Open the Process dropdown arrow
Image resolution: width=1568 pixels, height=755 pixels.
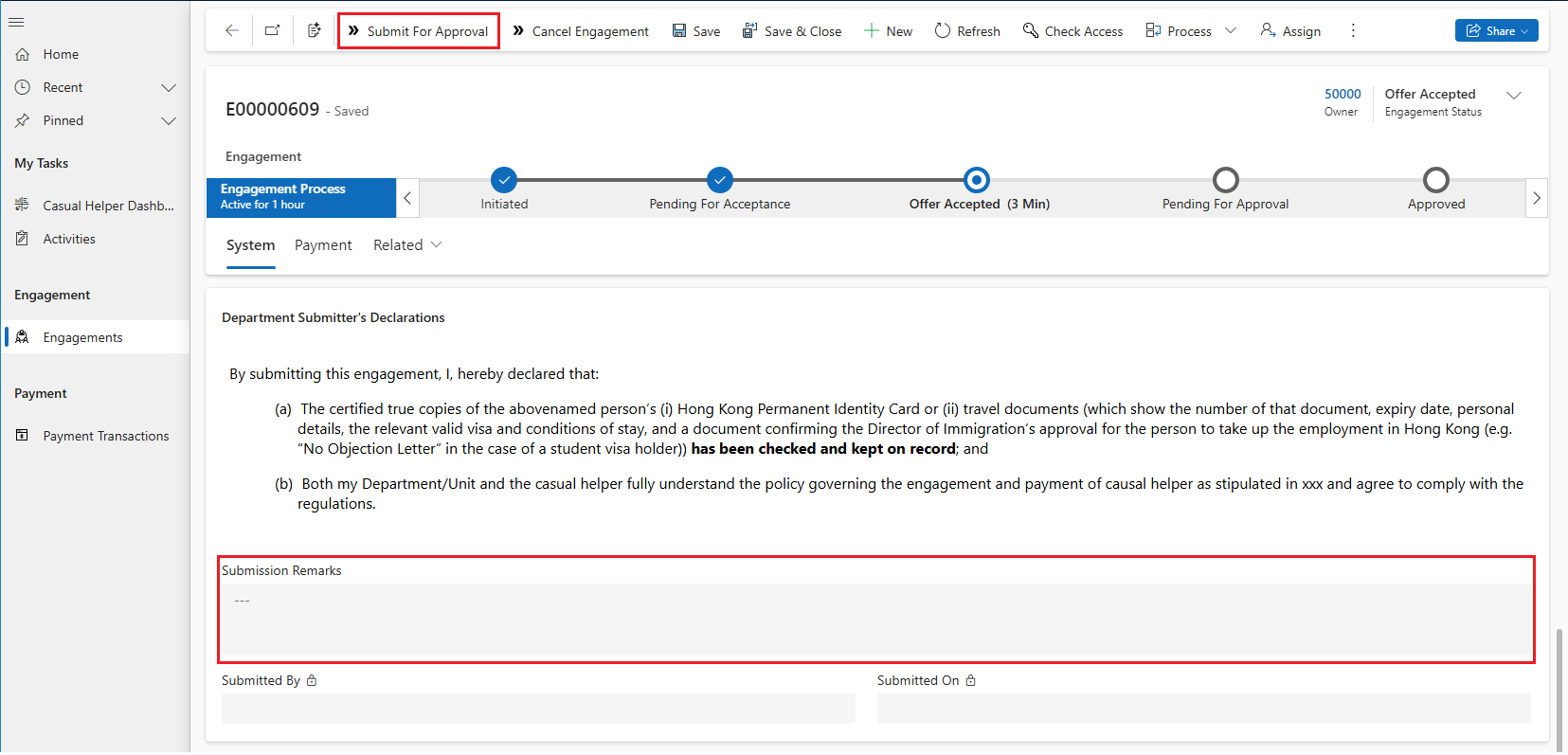[x=1231, y=31]
